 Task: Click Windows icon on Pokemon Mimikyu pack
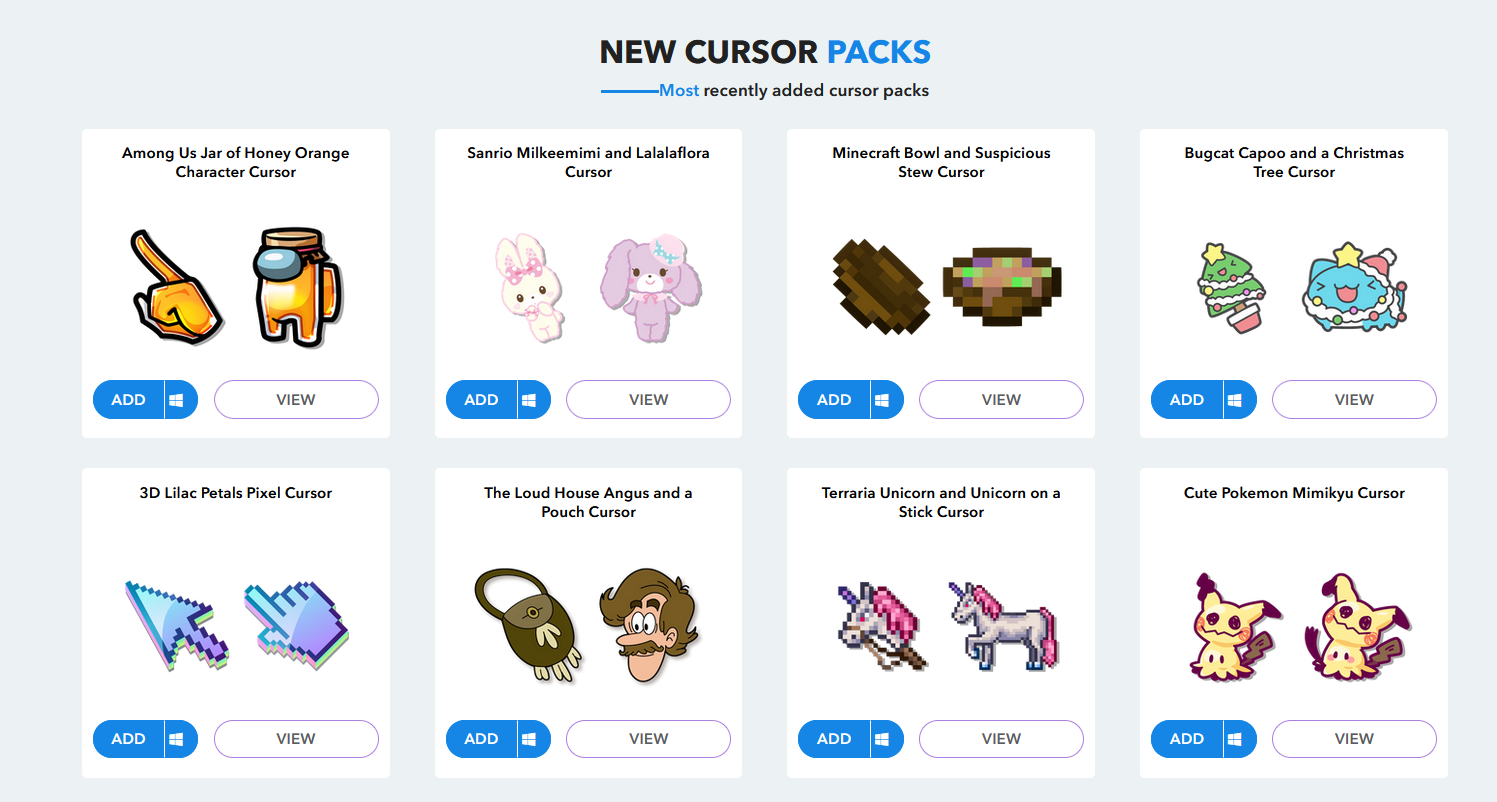(1235, 739)
